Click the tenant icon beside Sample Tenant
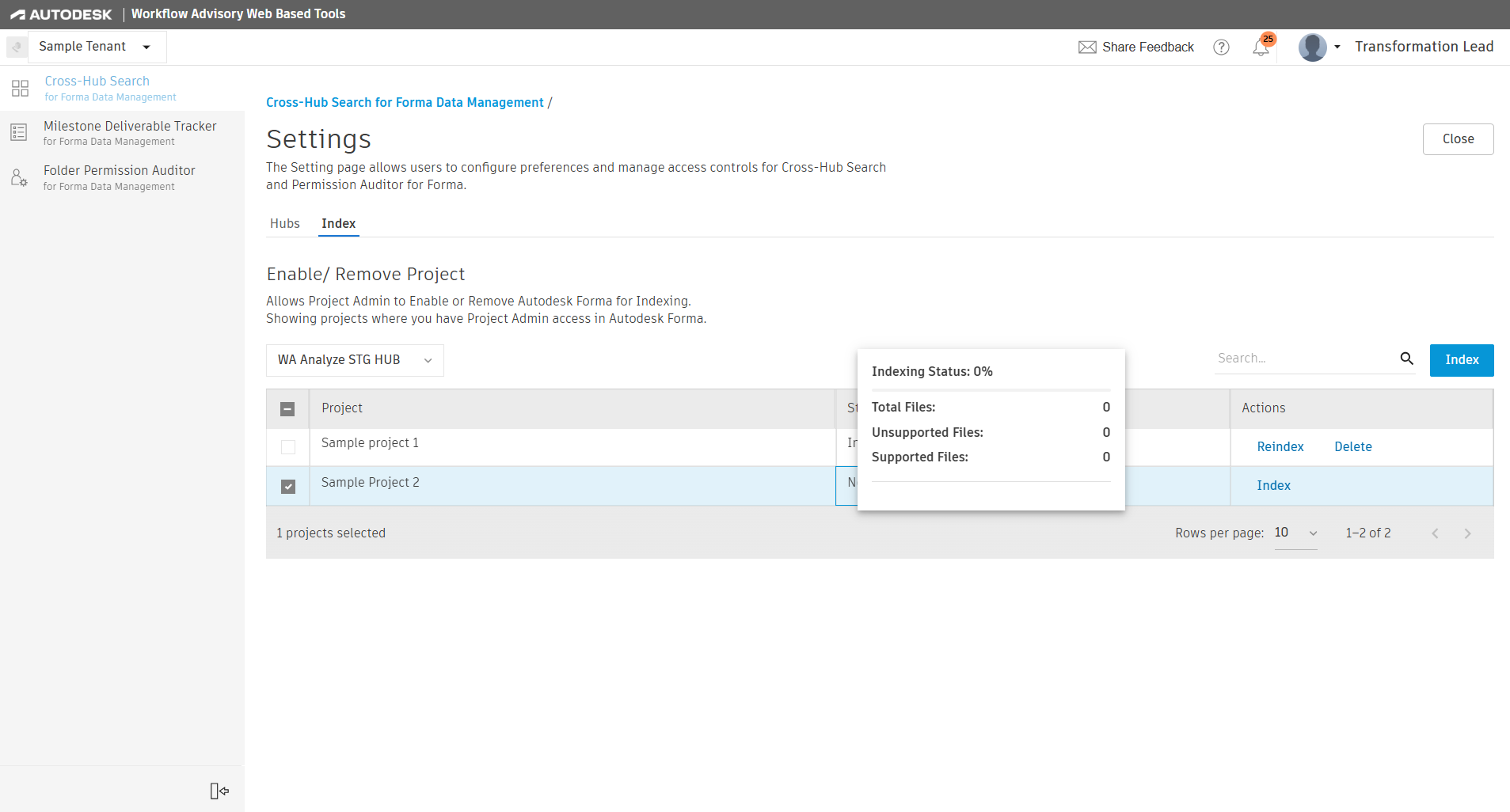This screenshot has height=812, width=1510. pyautogui.click(x=17, y=47)
